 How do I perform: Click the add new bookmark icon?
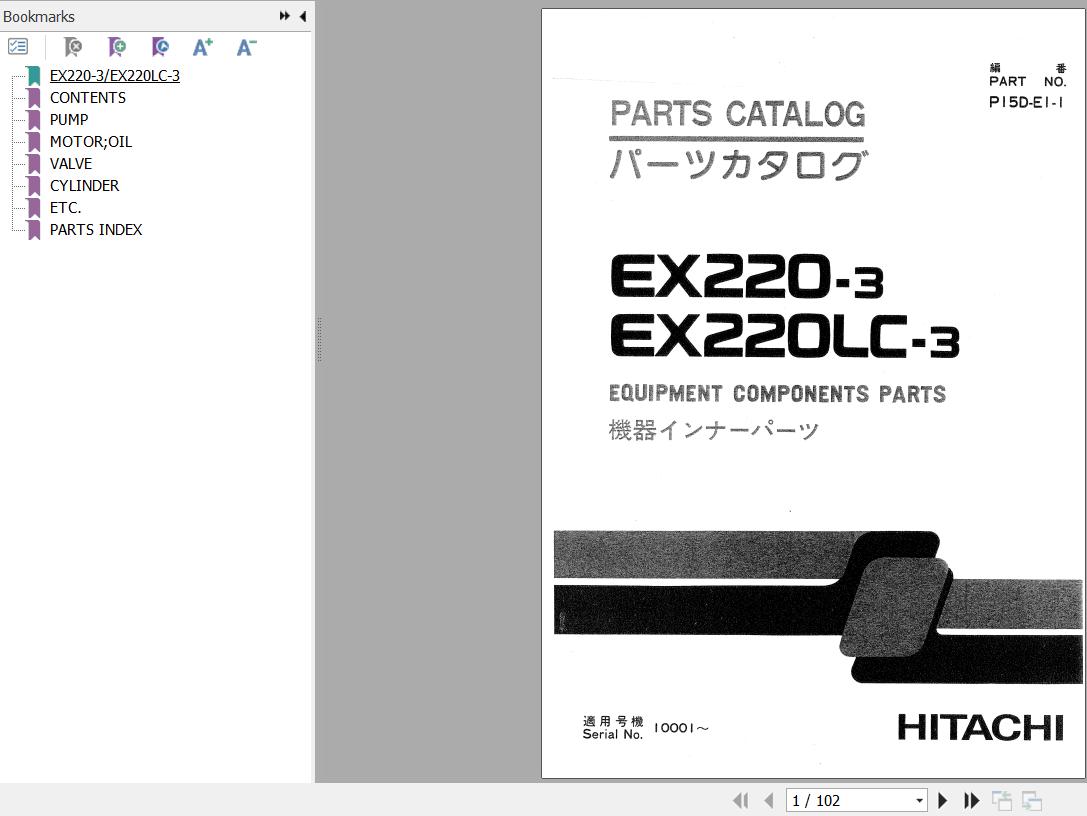[116, 46]
